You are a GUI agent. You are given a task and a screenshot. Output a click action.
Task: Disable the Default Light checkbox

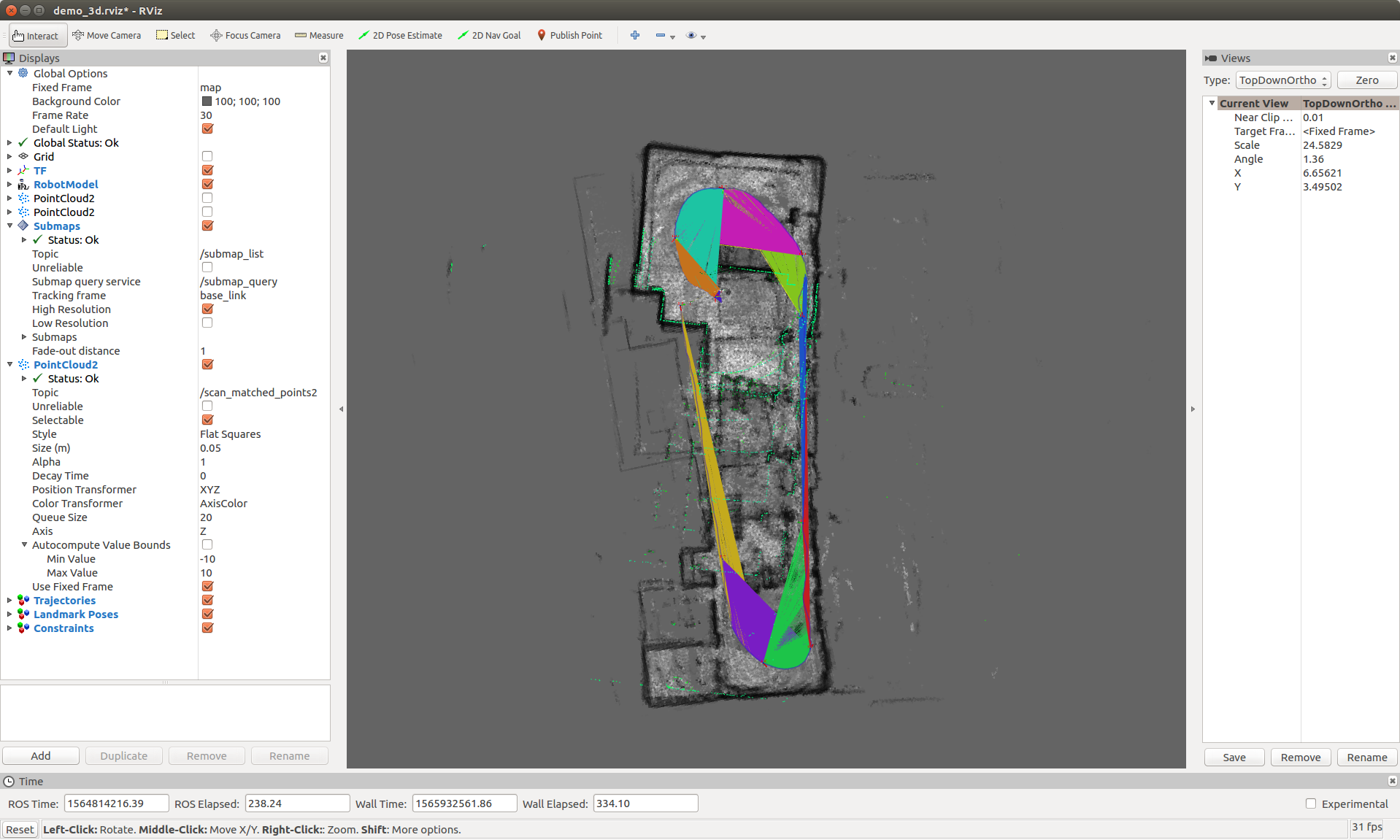[x=207, y=128]
